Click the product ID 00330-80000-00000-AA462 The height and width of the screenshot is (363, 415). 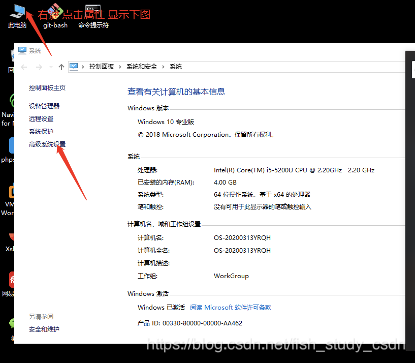(202, 323)
